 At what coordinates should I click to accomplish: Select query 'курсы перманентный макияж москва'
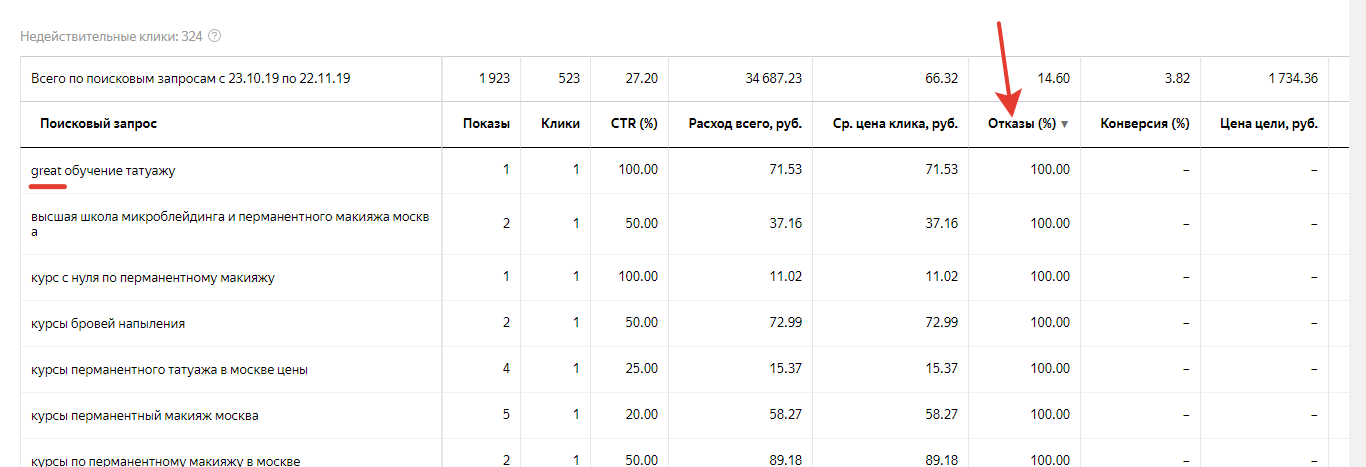[x=137, y=415]
